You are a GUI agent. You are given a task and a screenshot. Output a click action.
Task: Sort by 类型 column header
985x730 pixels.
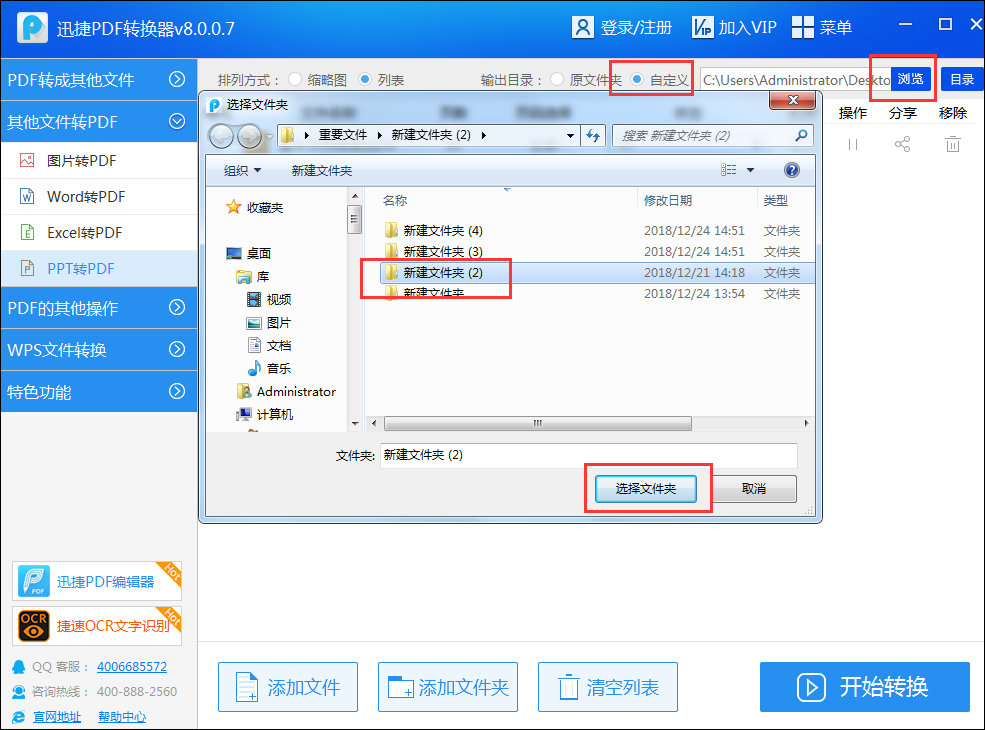(775, 200)
